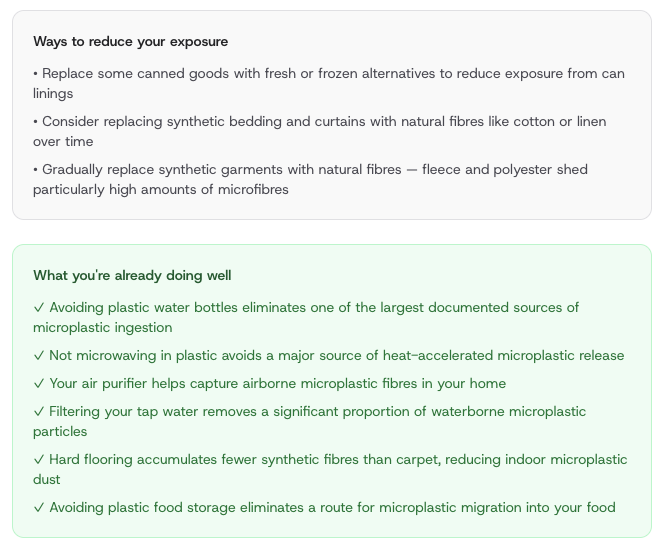Click the heat-accelerated microplastic release statement
Viewport: 666px width, 551px height.
[x=336, y=356]
